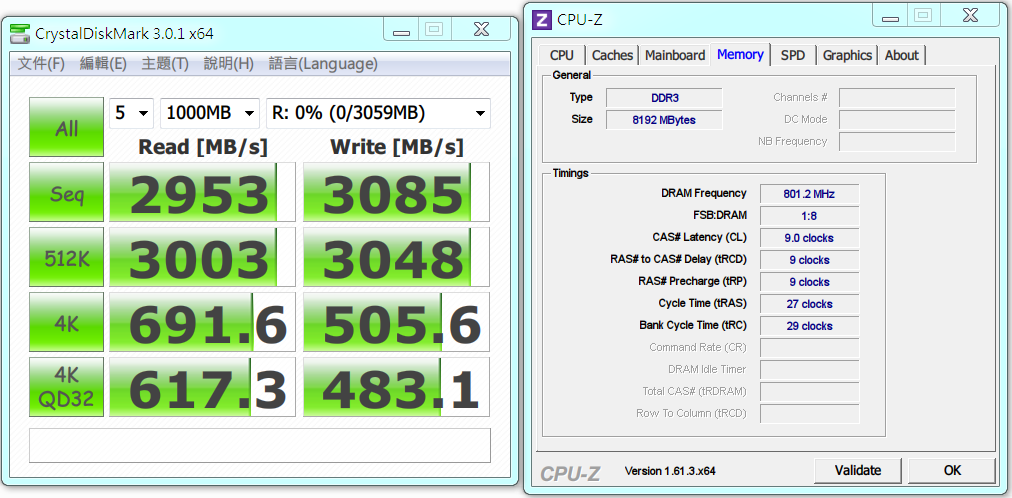Click the FSB:DRAM value 1:8

coord(809,215)
